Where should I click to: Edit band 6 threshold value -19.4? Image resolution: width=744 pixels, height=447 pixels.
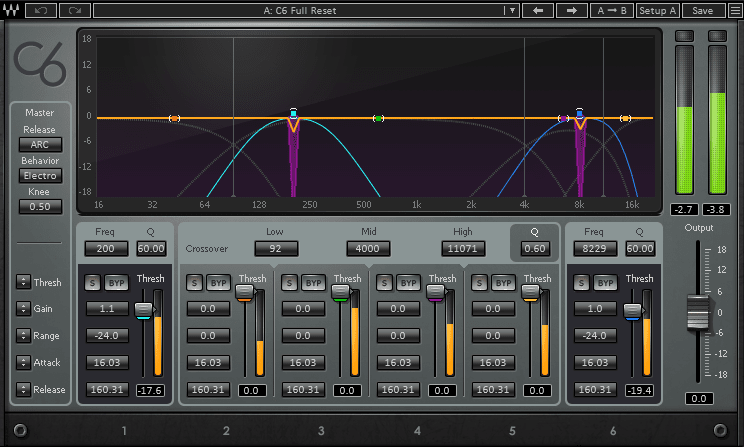[639, 391]
